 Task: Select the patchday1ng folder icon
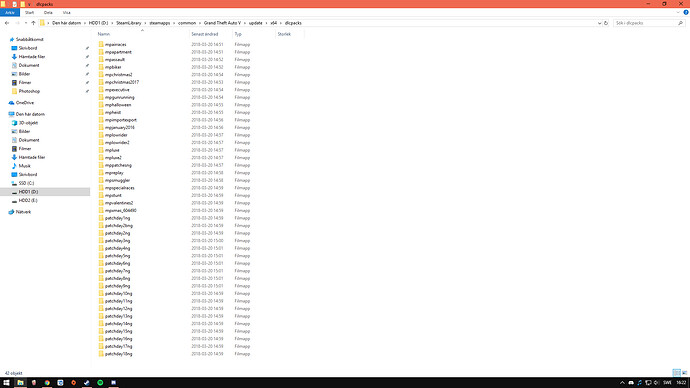(x=101, y=218)
